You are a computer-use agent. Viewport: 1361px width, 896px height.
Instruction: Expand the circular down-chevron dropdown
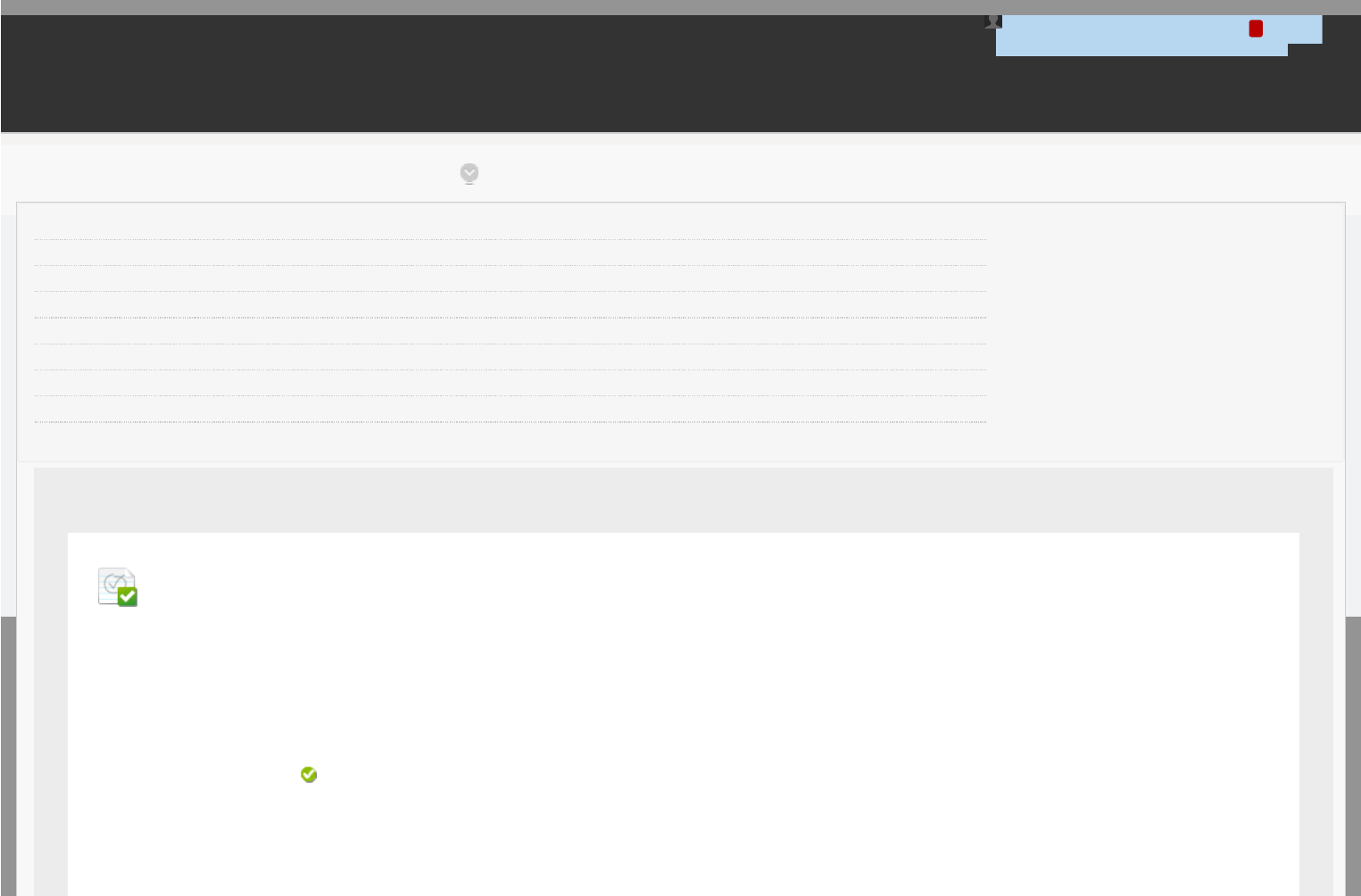(x=469, y=173)
